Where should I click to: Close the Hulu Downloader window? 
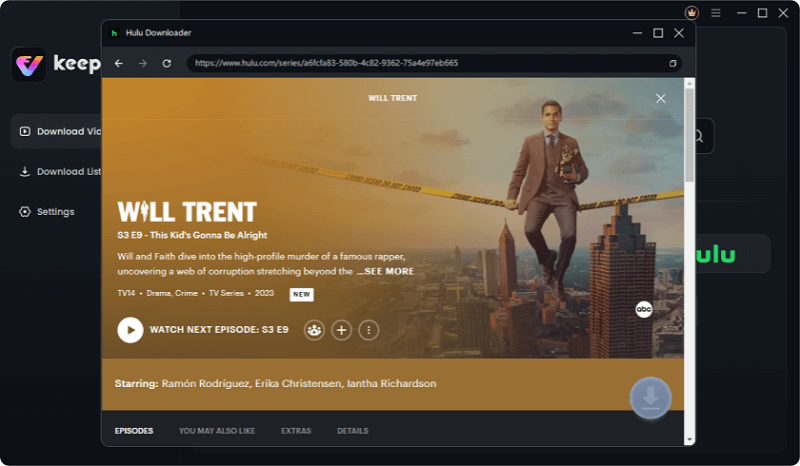(679, 33)
